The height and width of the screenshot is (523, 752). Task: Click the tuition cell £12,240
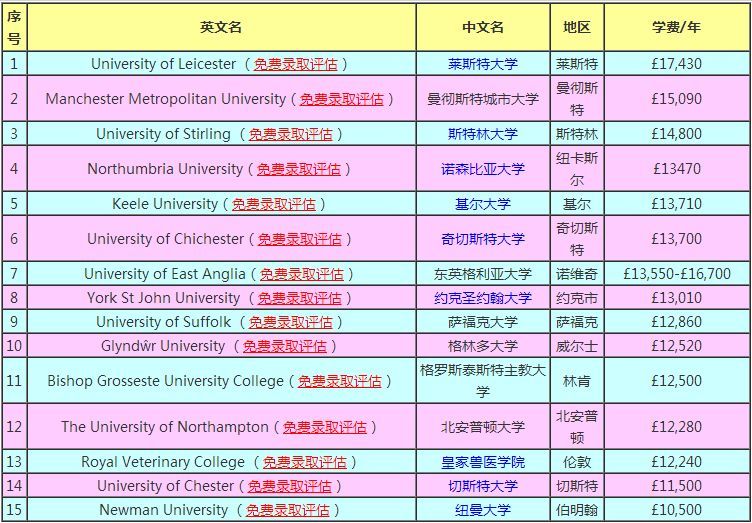[677, 462]
